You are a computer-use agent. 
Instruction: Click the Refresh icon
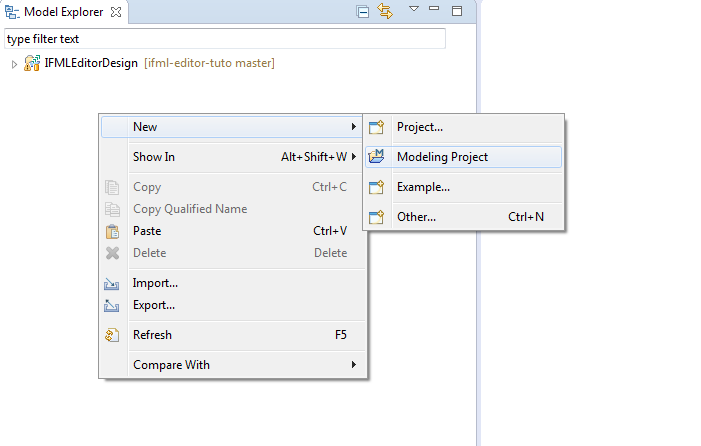click(x=112, y=335)
